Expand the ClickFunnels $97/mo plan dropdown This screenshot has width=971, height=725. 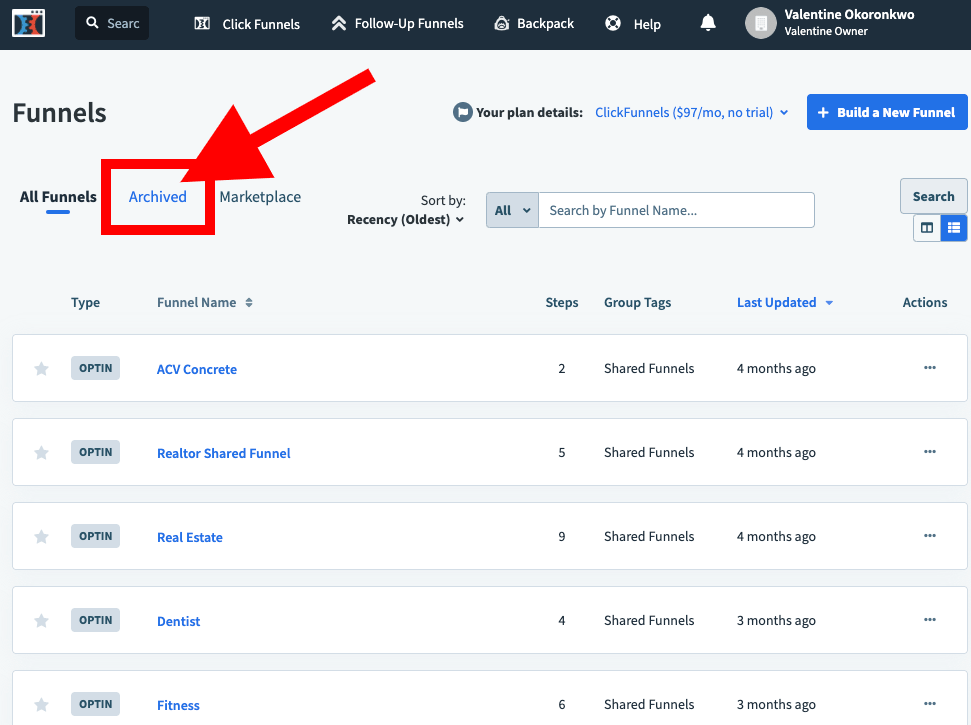[x=691, y=113]
